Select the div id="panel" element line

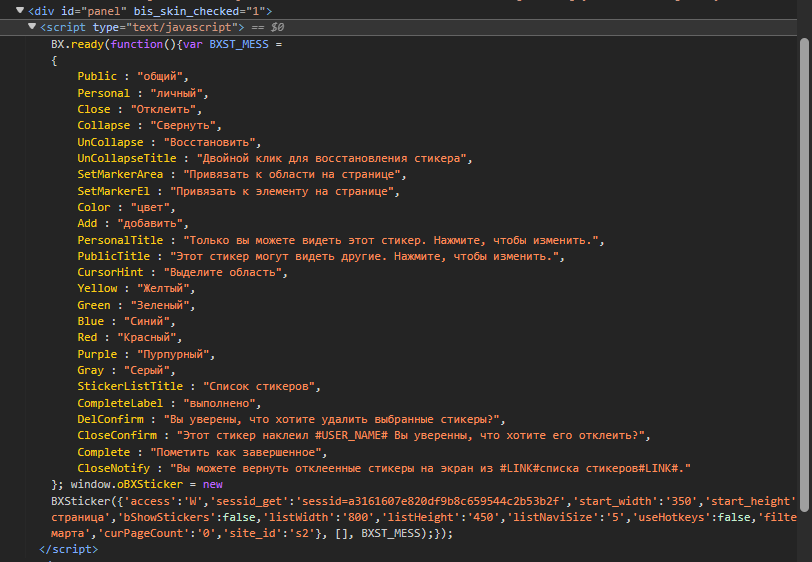150,11
